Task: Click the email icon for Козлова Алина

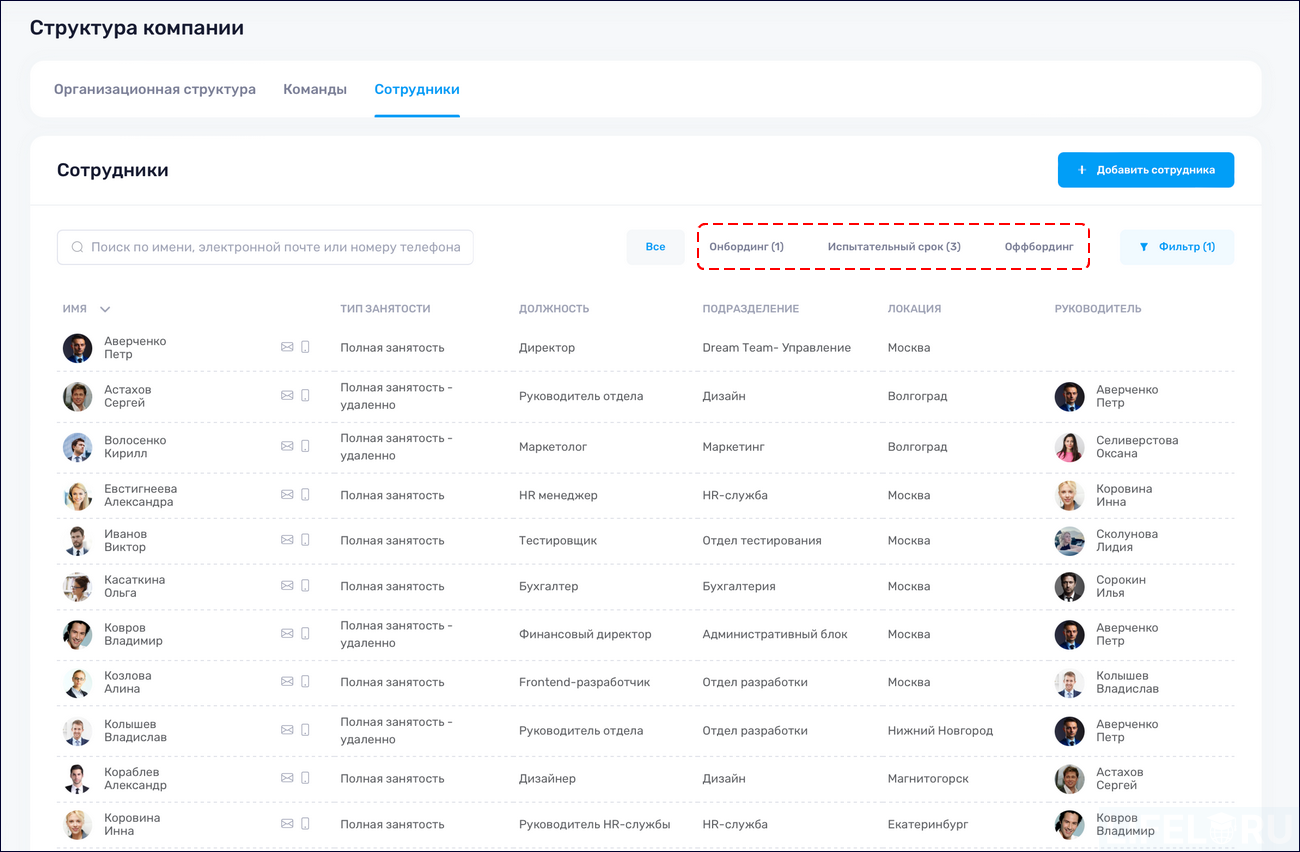Action: [x=285, y=681]
